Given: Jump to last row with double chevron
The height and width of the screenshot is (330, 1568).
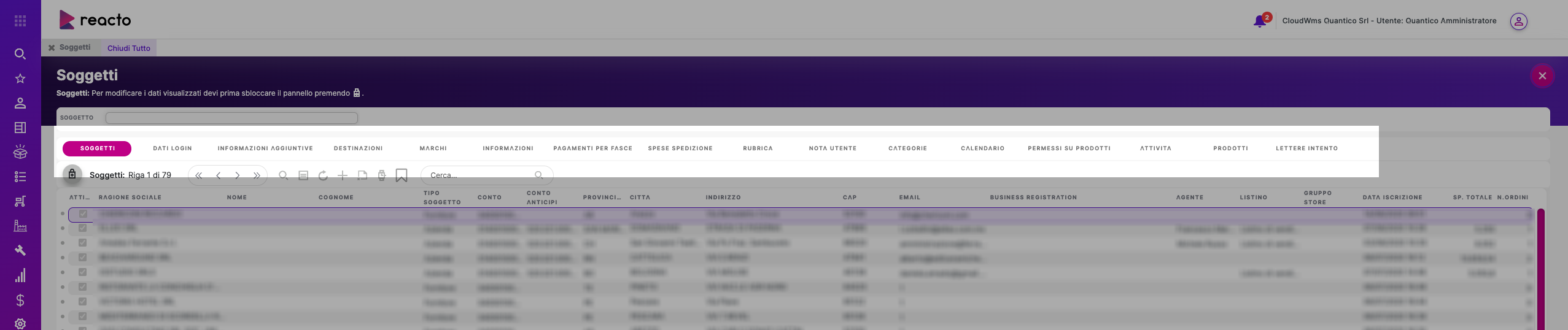Looking at the screenshot, I should click(x=257, y=175).
